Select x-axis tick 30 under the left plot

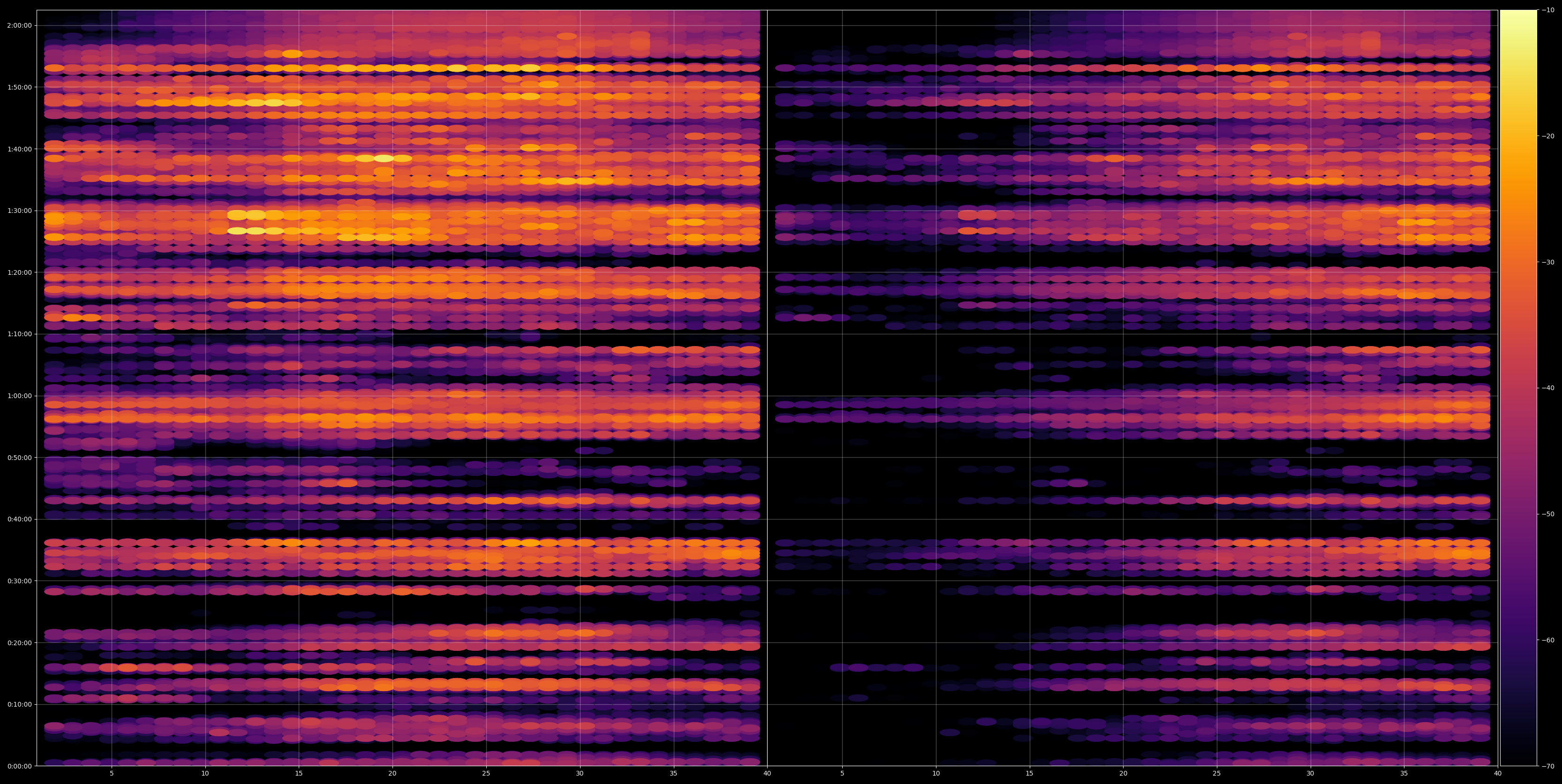[580, 774]
